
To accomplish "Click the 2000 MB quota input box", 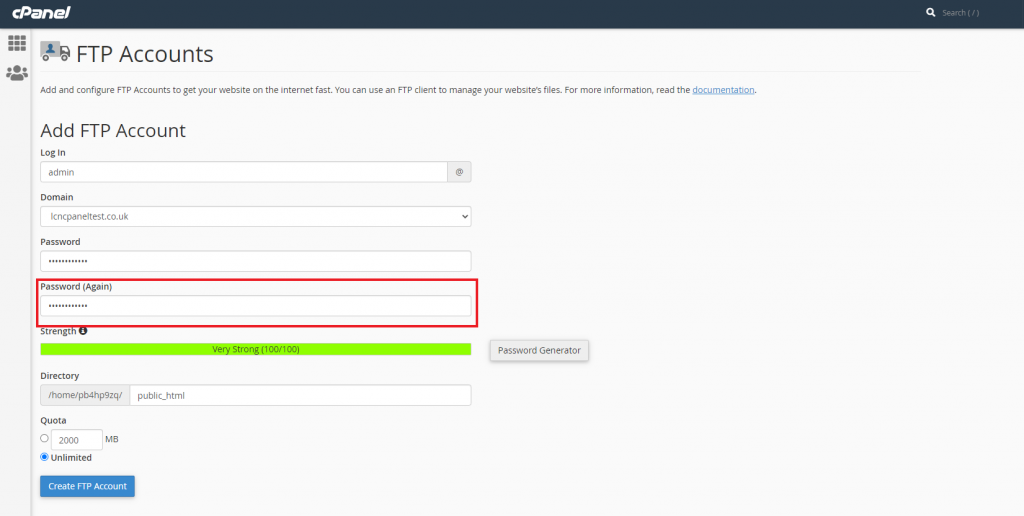I will tap(76, 440).
